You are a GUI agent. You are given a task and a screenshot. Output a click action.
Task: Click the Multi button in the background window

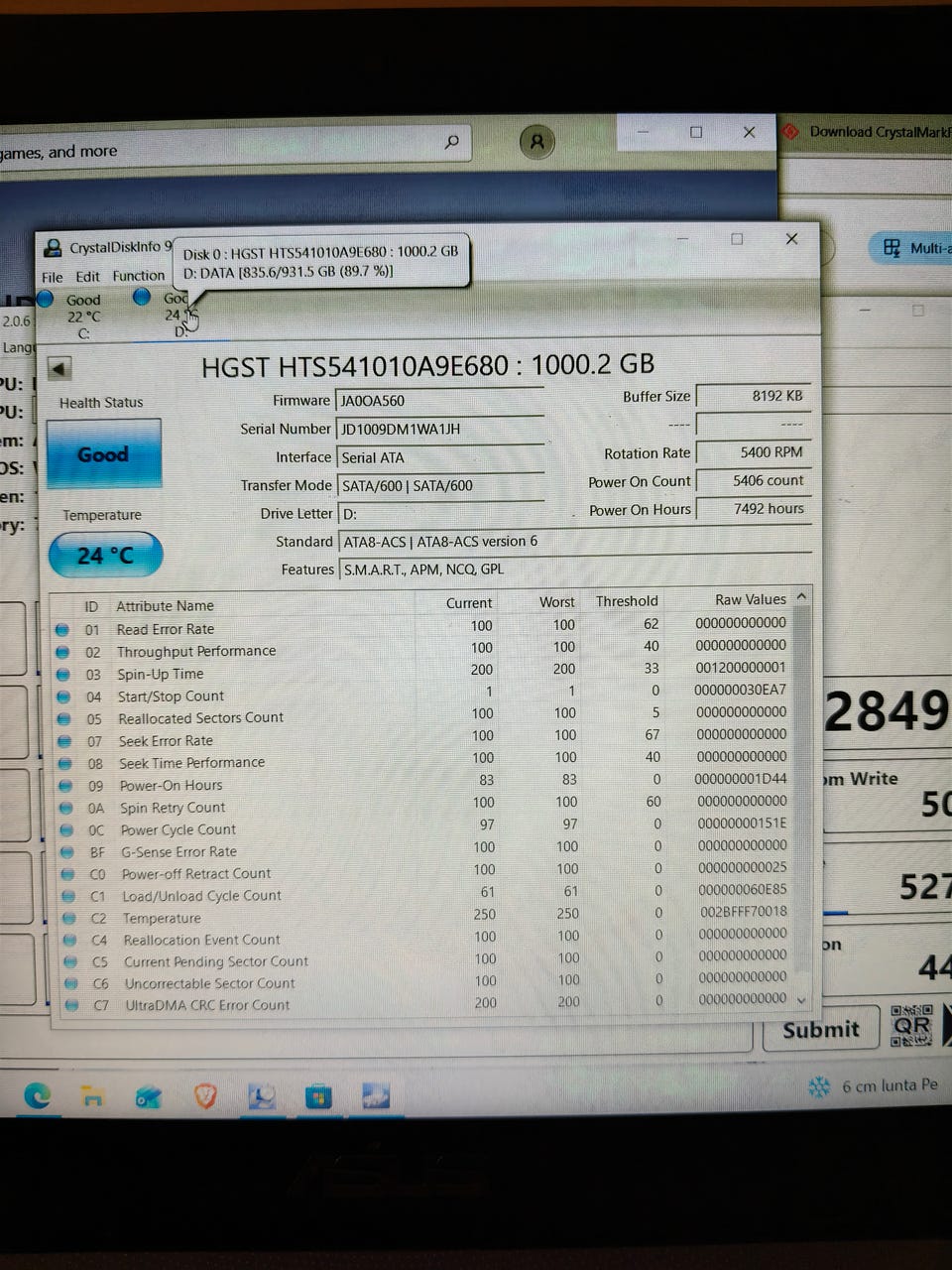(x=911, y=248)
